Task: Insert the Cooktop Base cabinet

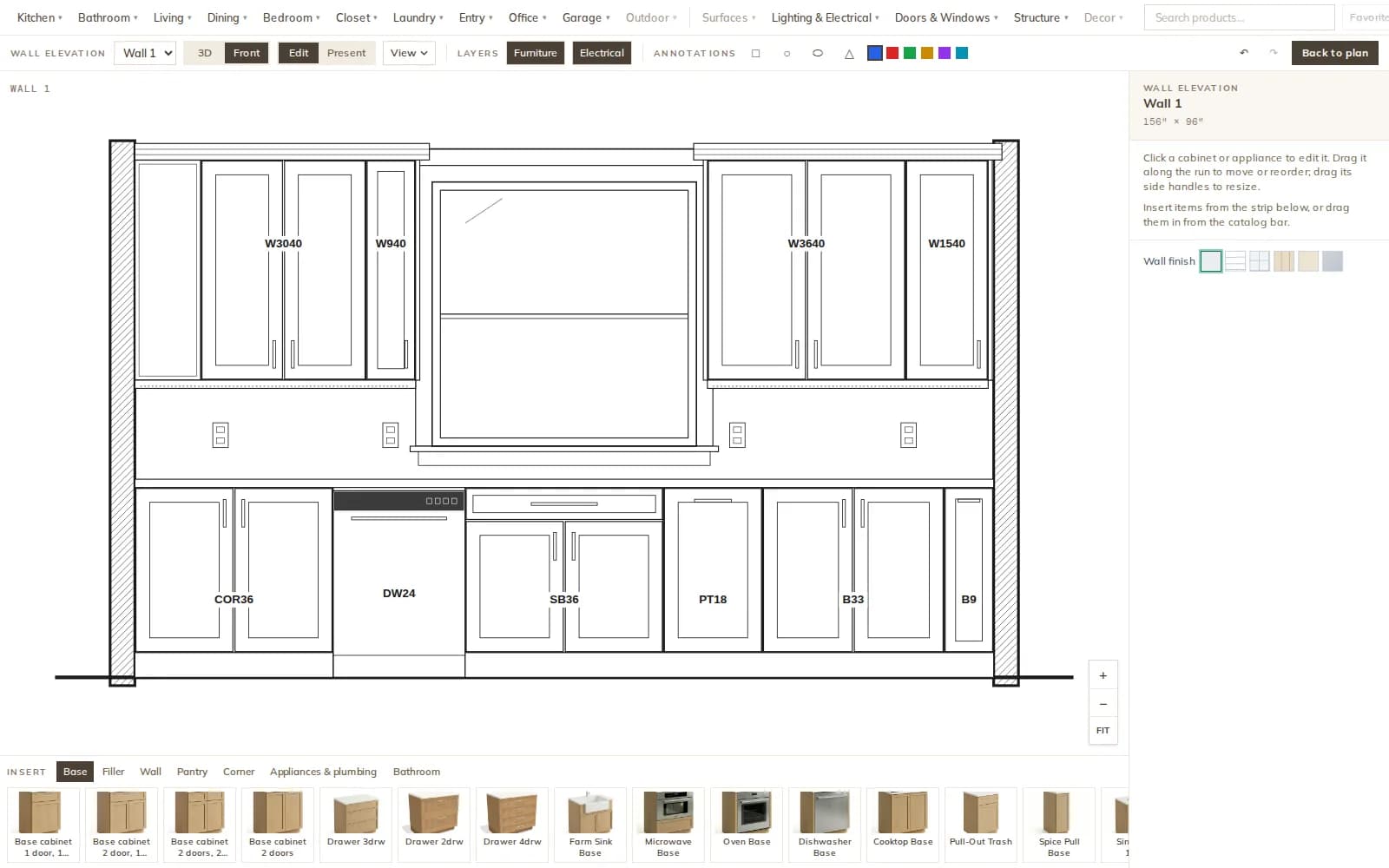Action: (x=903, y=825)
